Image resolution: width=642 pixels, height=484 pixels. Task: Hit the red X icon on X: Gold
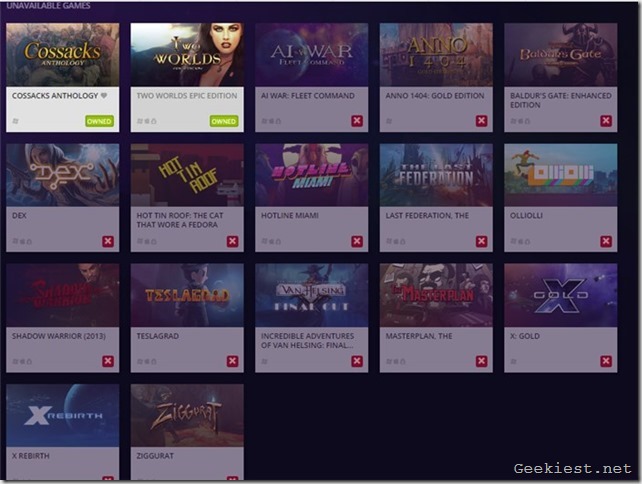click(606, 361)
